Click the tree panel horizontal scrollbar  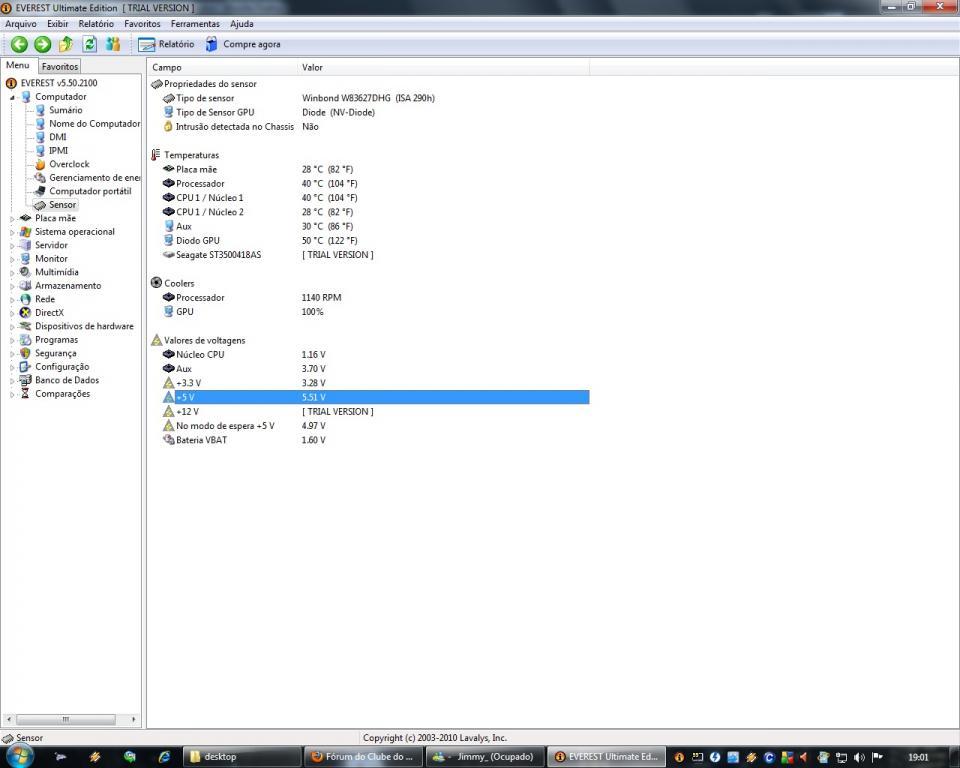(66, 719)
